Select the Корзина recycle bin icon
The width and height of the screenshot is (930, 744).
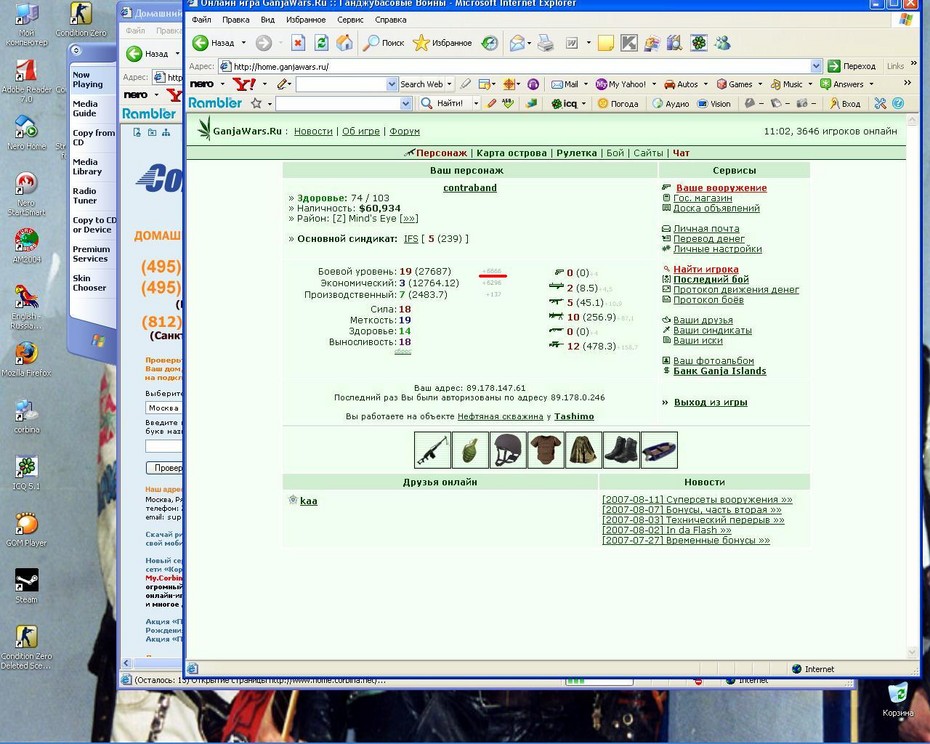click(898, 699)
